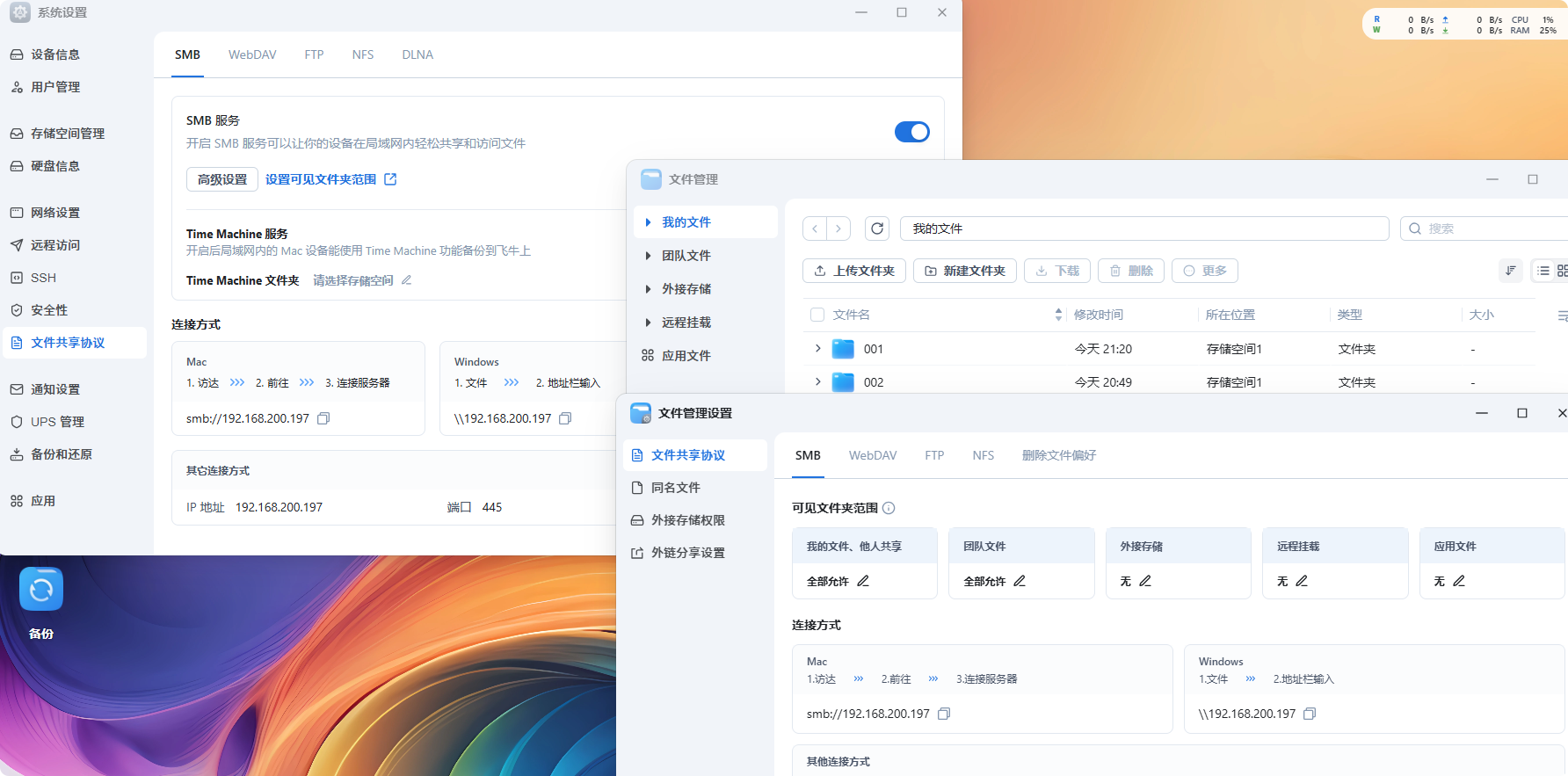Open 存储空间管理 in System Settings
The height and width of the screenshot is (776, 1568).
(x=75, y=134)
